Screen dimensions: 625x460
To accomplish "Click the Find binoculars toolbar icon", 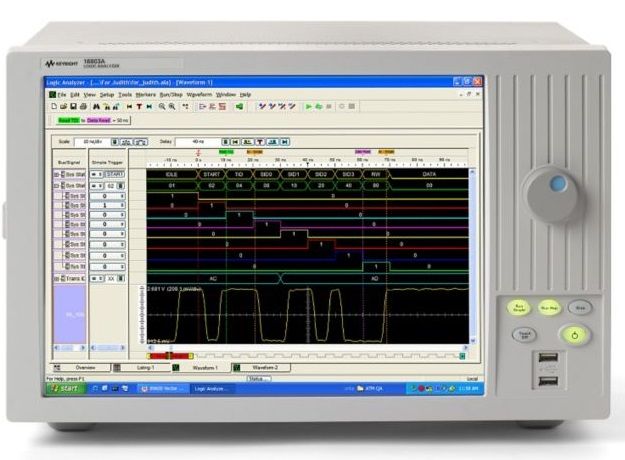I will tap(96, 105).
